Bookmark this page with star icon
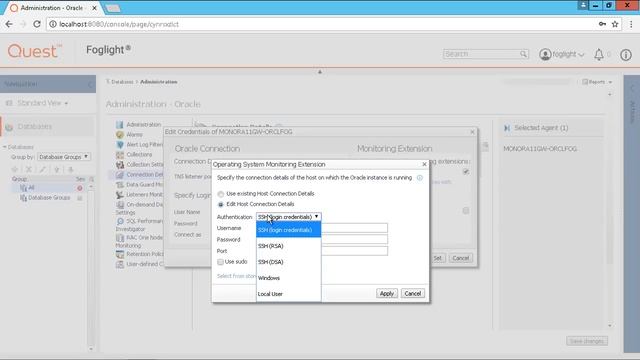The image size is (640, 360). click(x=615, y=24)
